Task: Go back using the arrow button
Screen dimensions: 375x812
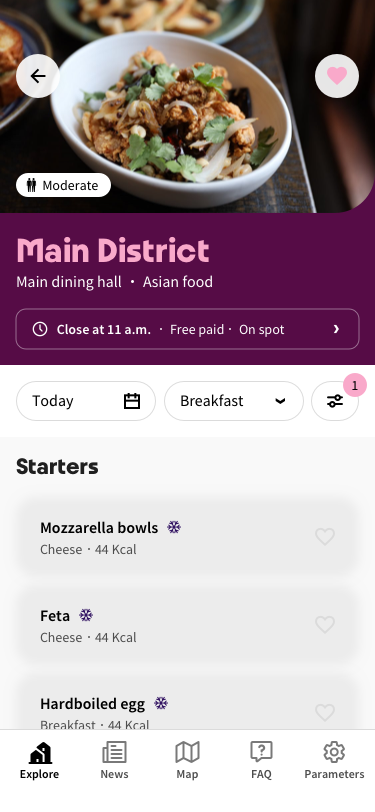Action: click(x=38, y=76)
